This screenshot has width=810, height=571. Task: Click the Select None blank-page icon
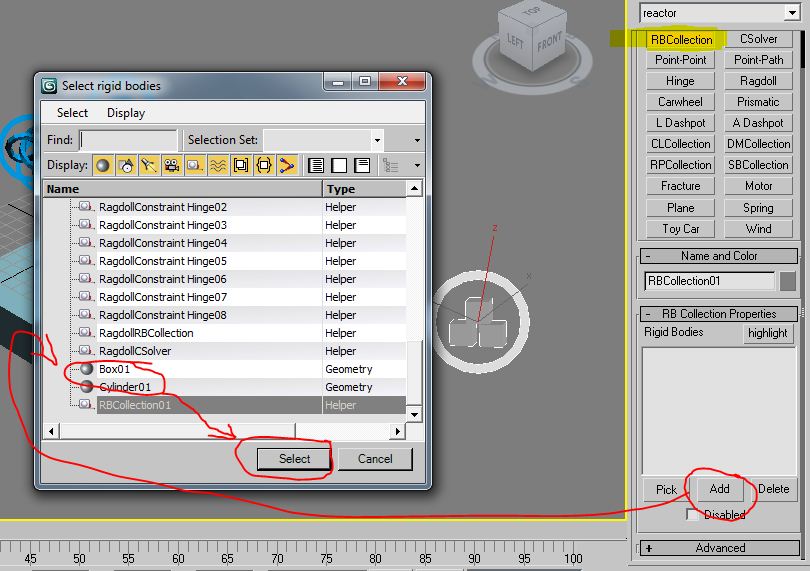pyautogui.click(x=339, y=165)
